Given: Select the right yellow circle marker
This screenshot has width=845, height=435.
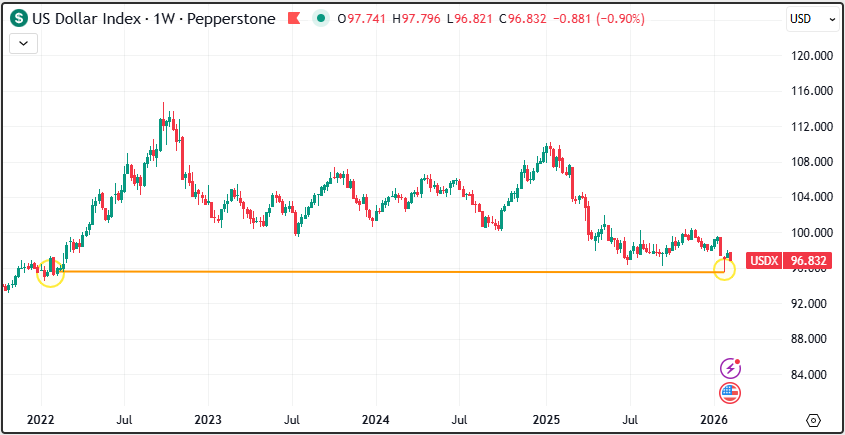Looking at the screenshot, I should coord(724,269).
